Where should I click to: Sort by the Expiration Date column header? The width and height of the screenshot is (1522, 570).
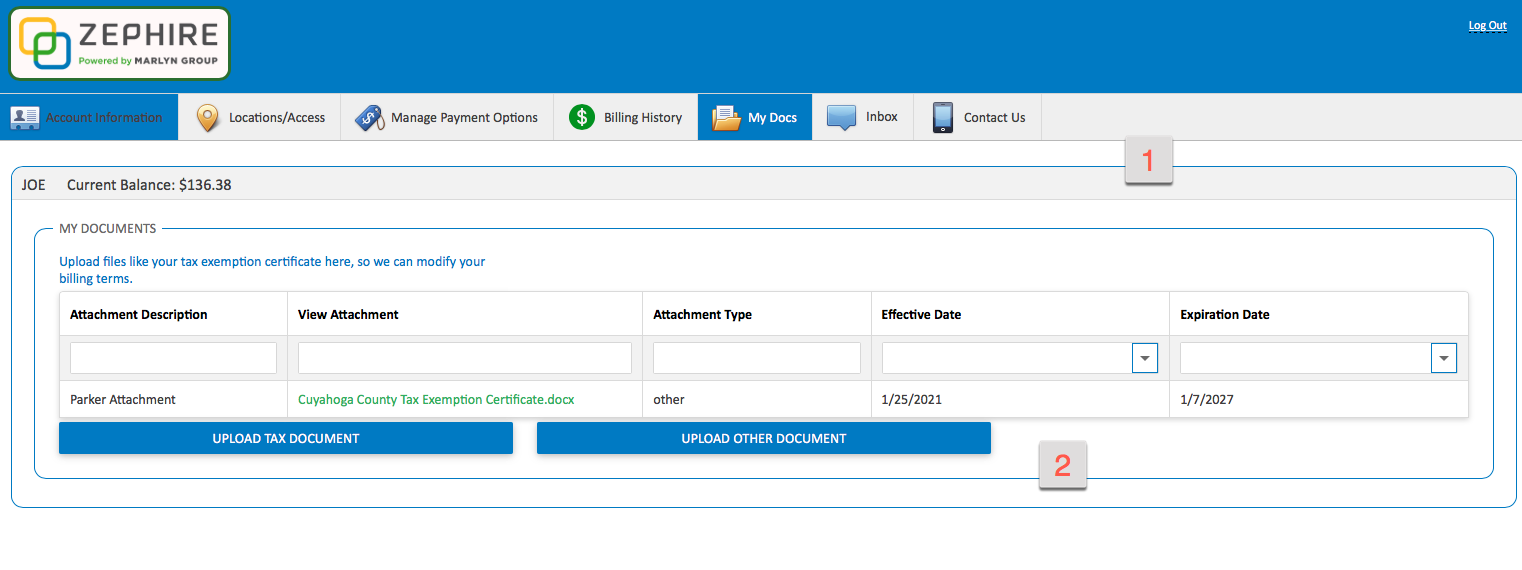click(x=1225, y=314)
